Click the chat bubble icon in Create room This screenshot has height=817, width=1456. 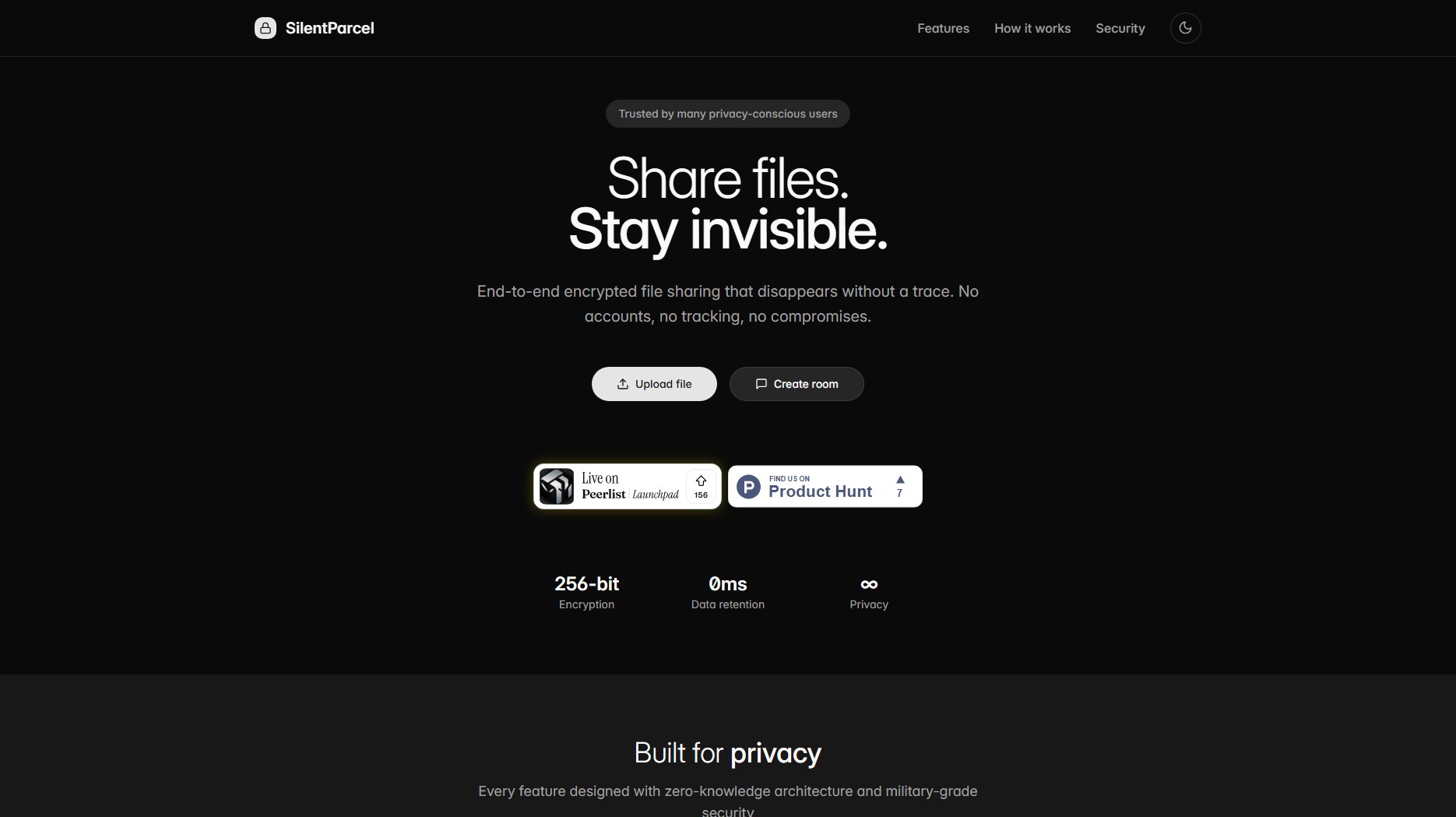tap(761, 384)
